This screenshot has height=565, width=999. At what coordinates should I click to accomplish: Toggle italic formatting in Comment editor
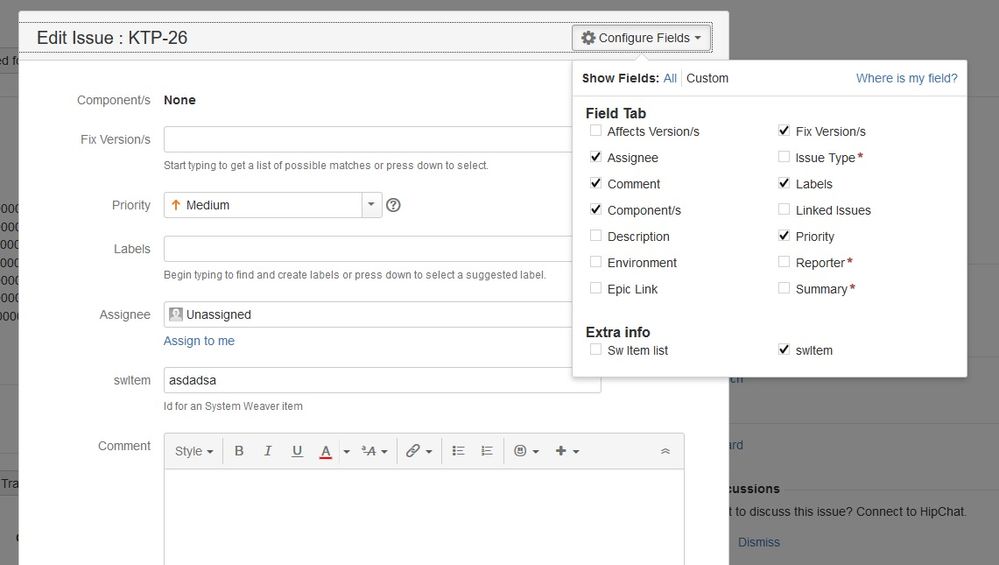point(268,451)
